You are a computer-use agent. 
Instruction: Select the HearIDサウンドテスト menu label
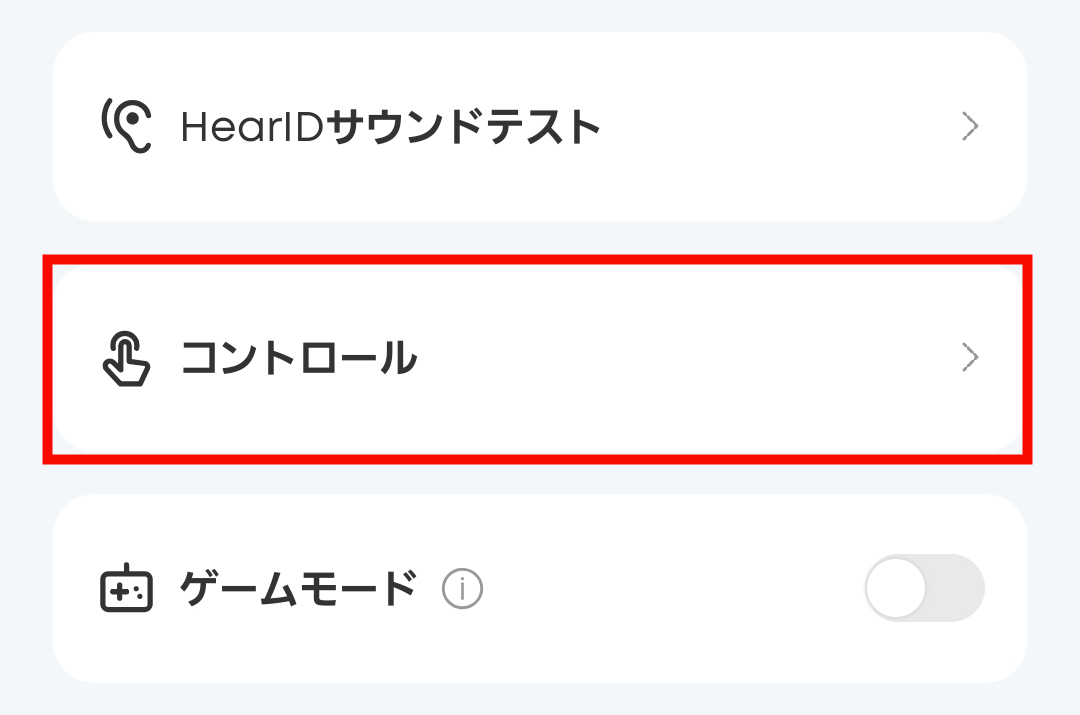click(x=391, y=127)
